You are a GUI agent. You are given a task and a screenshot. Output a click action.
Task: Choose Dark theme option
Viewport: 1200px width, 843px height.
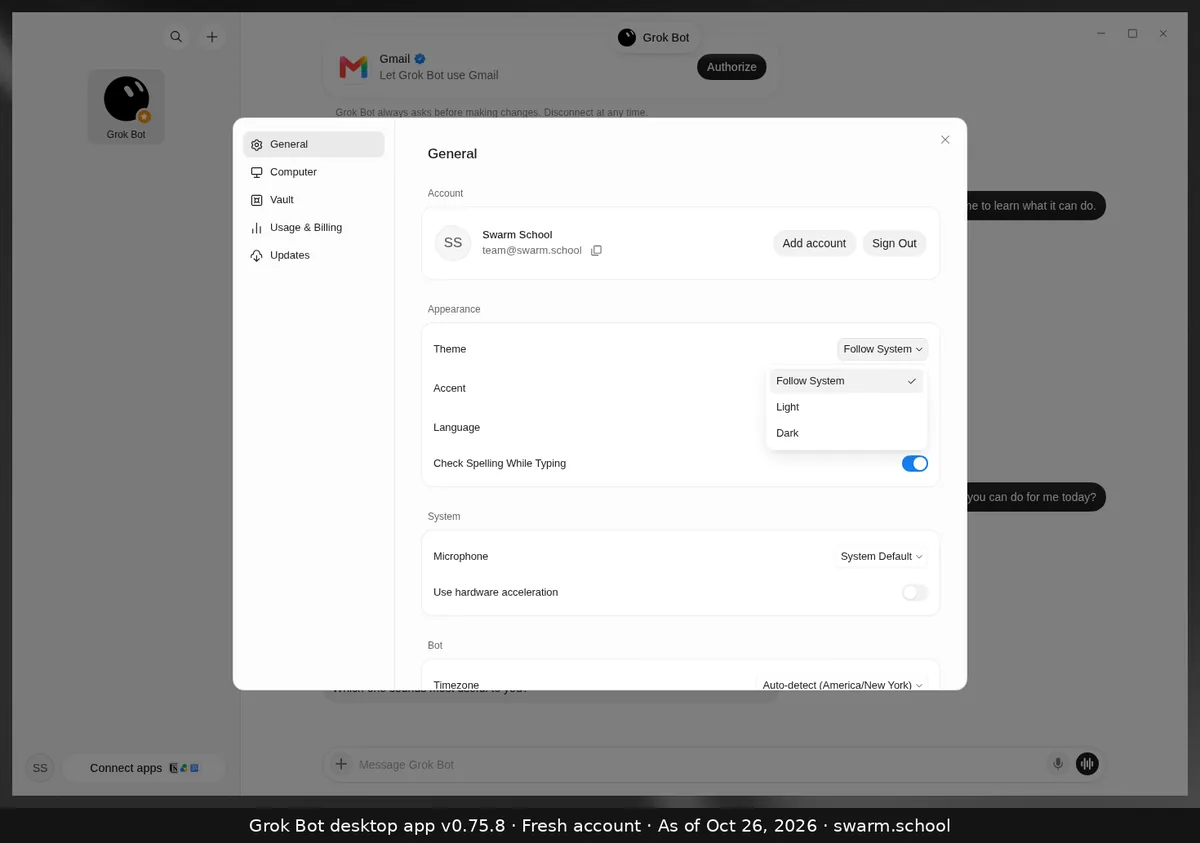[x=847, y=433]
